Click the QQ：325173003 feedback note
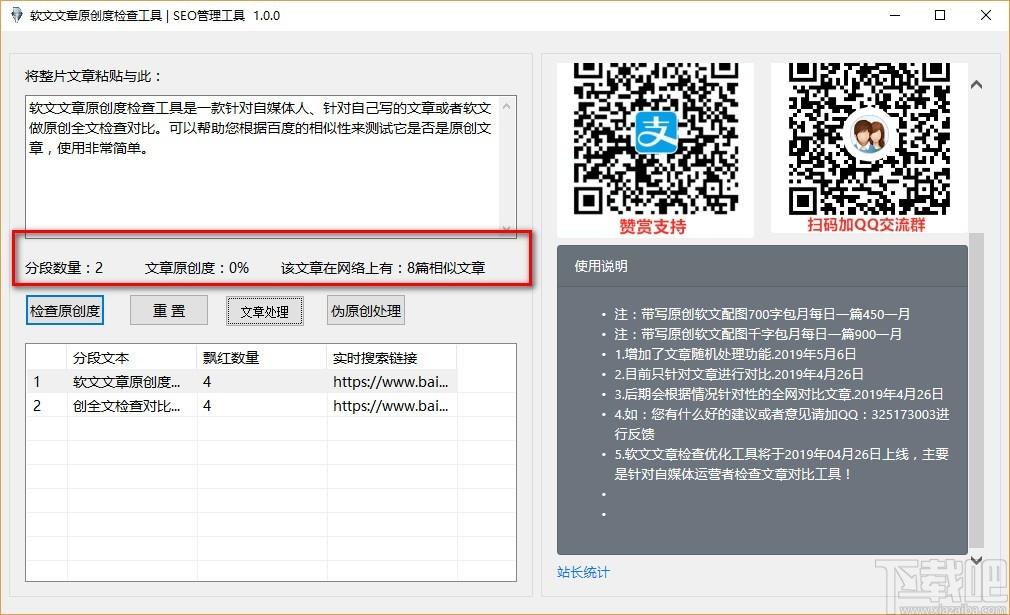1010x615 pixels. point(781,424)
